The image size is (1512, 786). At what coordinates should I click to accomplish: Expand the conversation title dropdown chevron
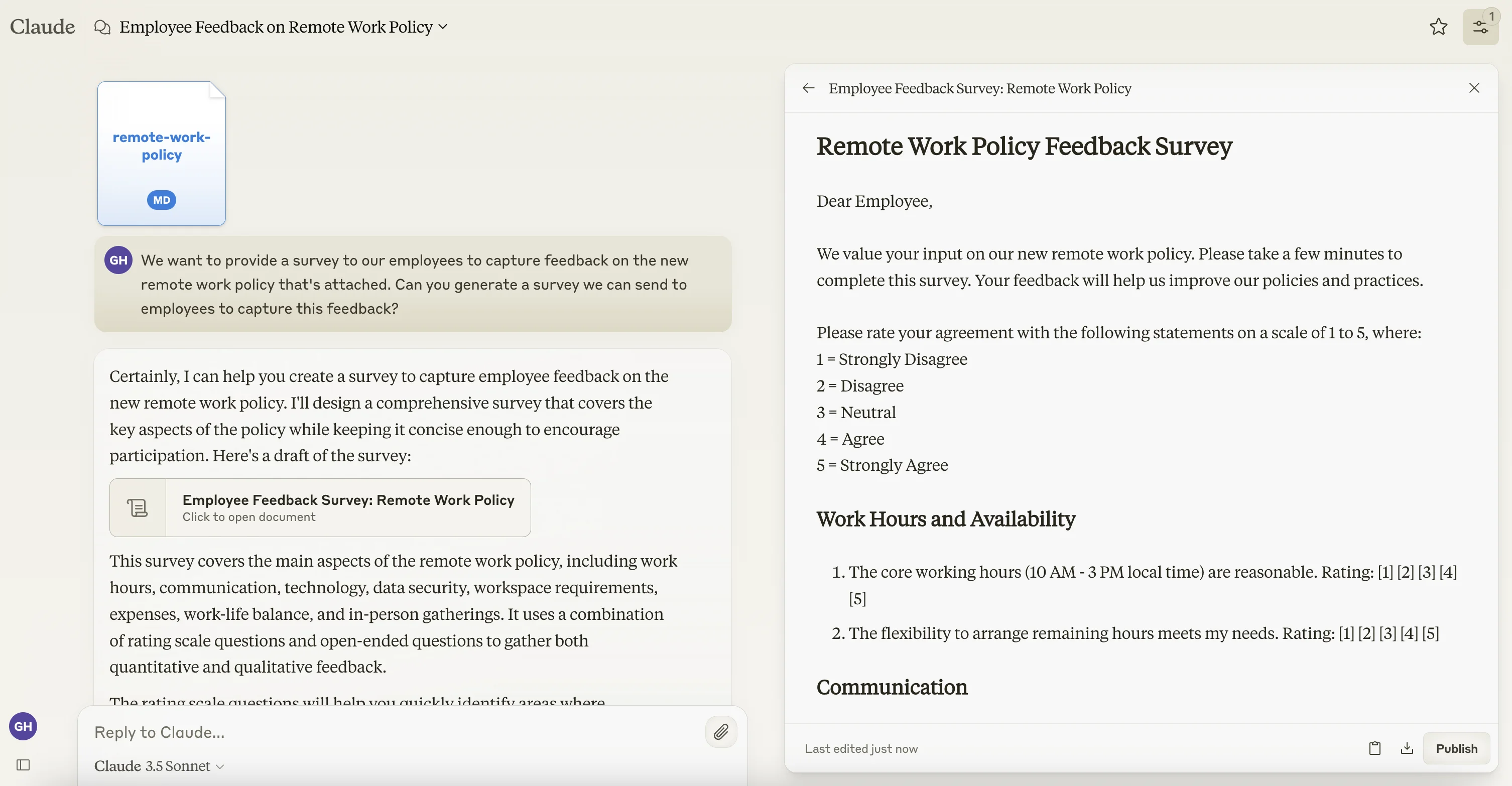443,27
